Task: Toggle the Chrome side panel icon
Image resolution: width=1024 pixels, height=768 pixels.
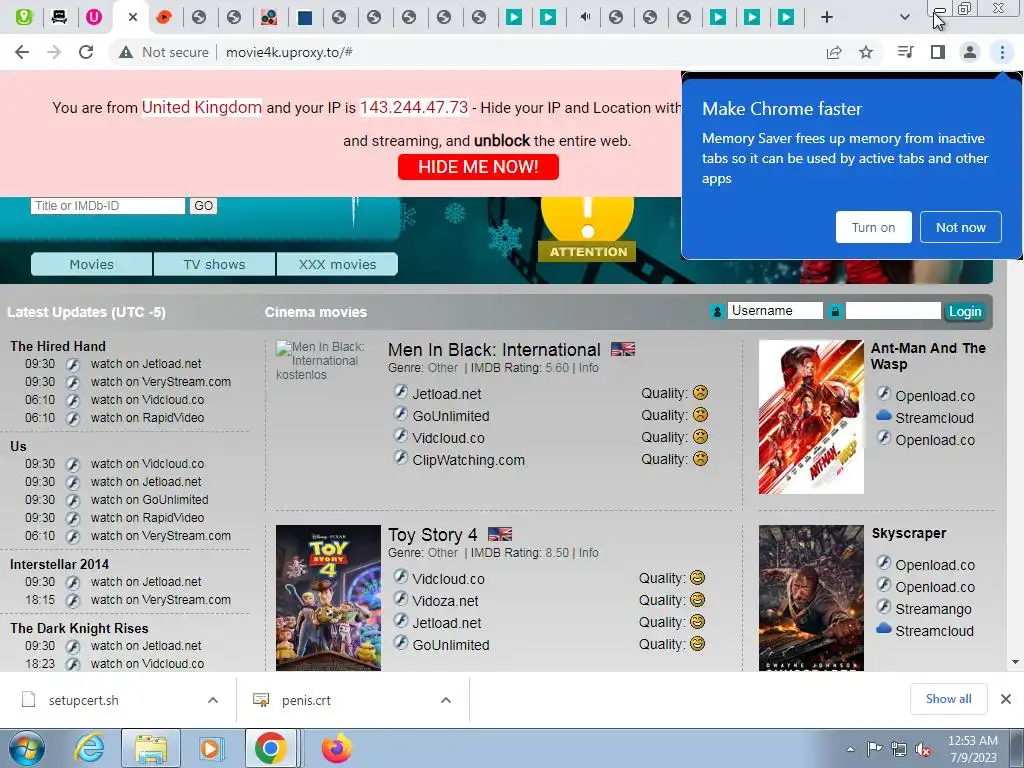Action: tap(938, 52)
